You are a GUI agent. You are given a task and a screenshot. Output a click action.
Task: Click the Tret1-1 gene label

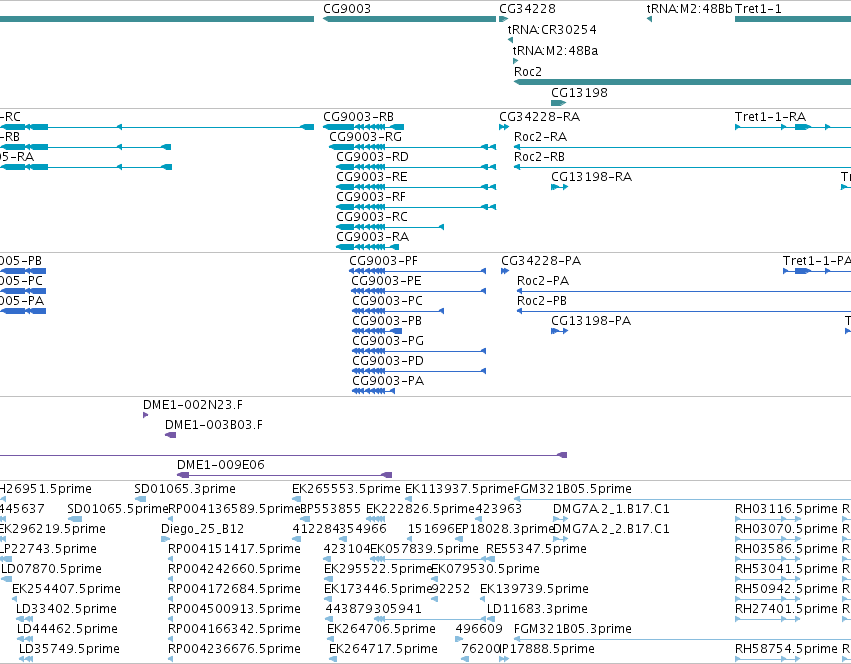coord(758,9)
